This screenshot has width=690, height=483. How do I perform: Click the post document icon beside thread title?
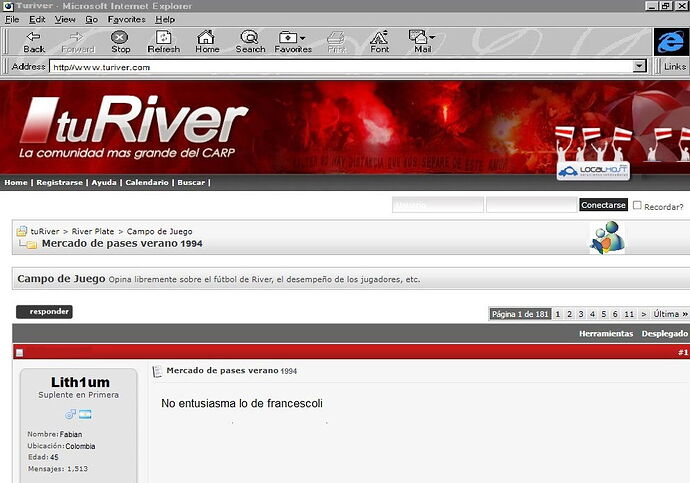pos(157,371)
